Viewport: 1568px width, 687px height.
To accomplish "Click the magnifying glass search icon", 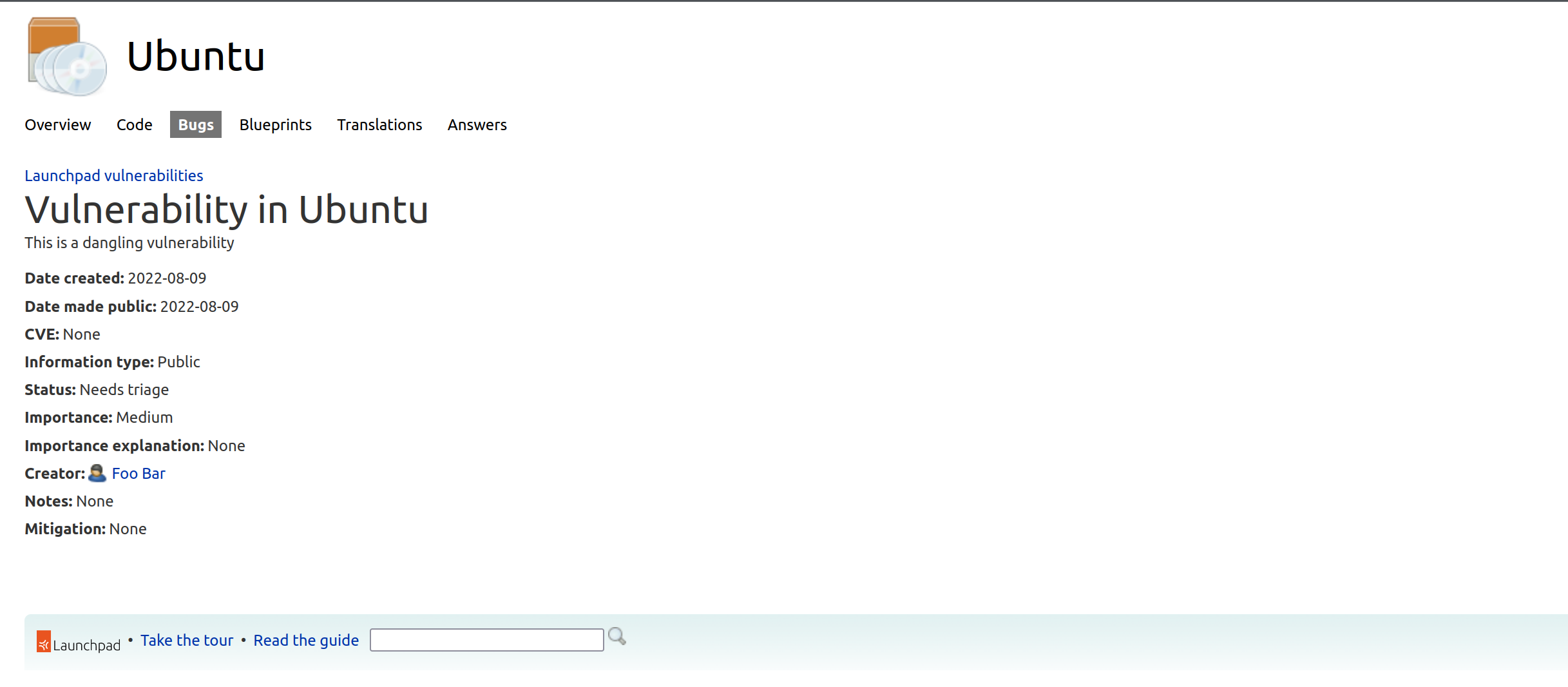I will coord(617,637).
